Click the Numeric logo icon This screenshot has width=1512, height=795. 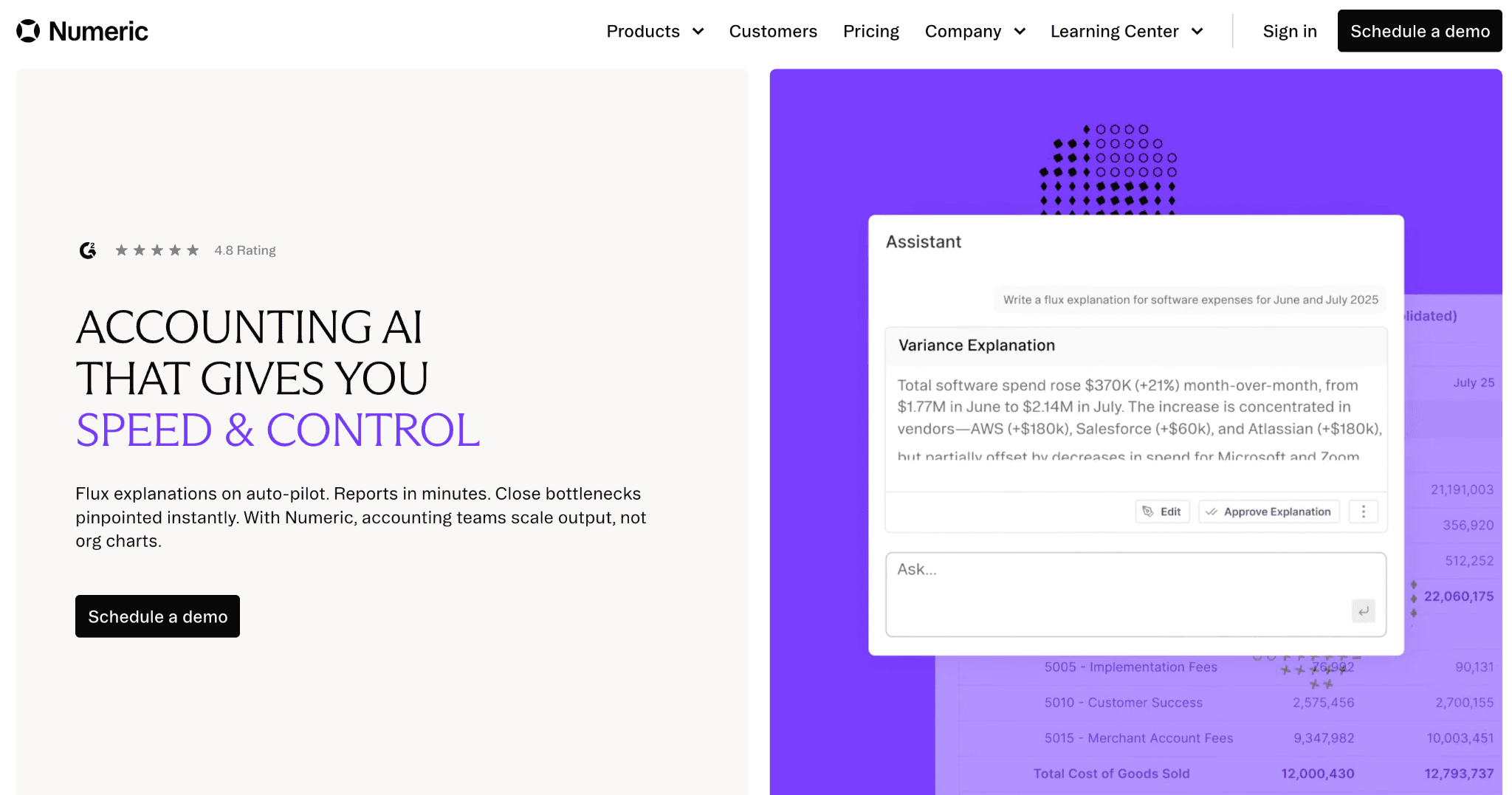click(x=27, y=30)
